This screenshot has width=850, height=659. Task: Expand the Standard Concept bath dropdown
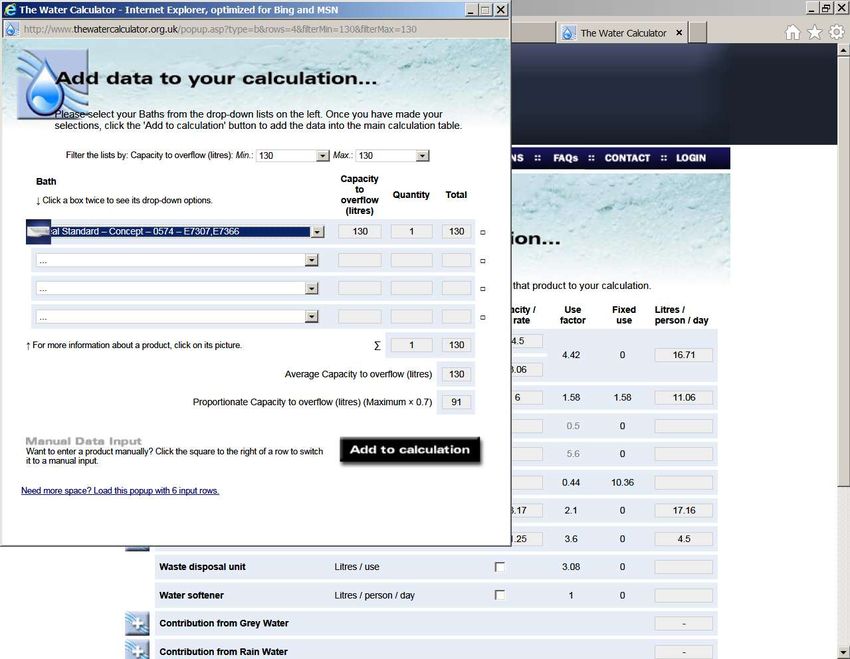click(x=318, y=232)
